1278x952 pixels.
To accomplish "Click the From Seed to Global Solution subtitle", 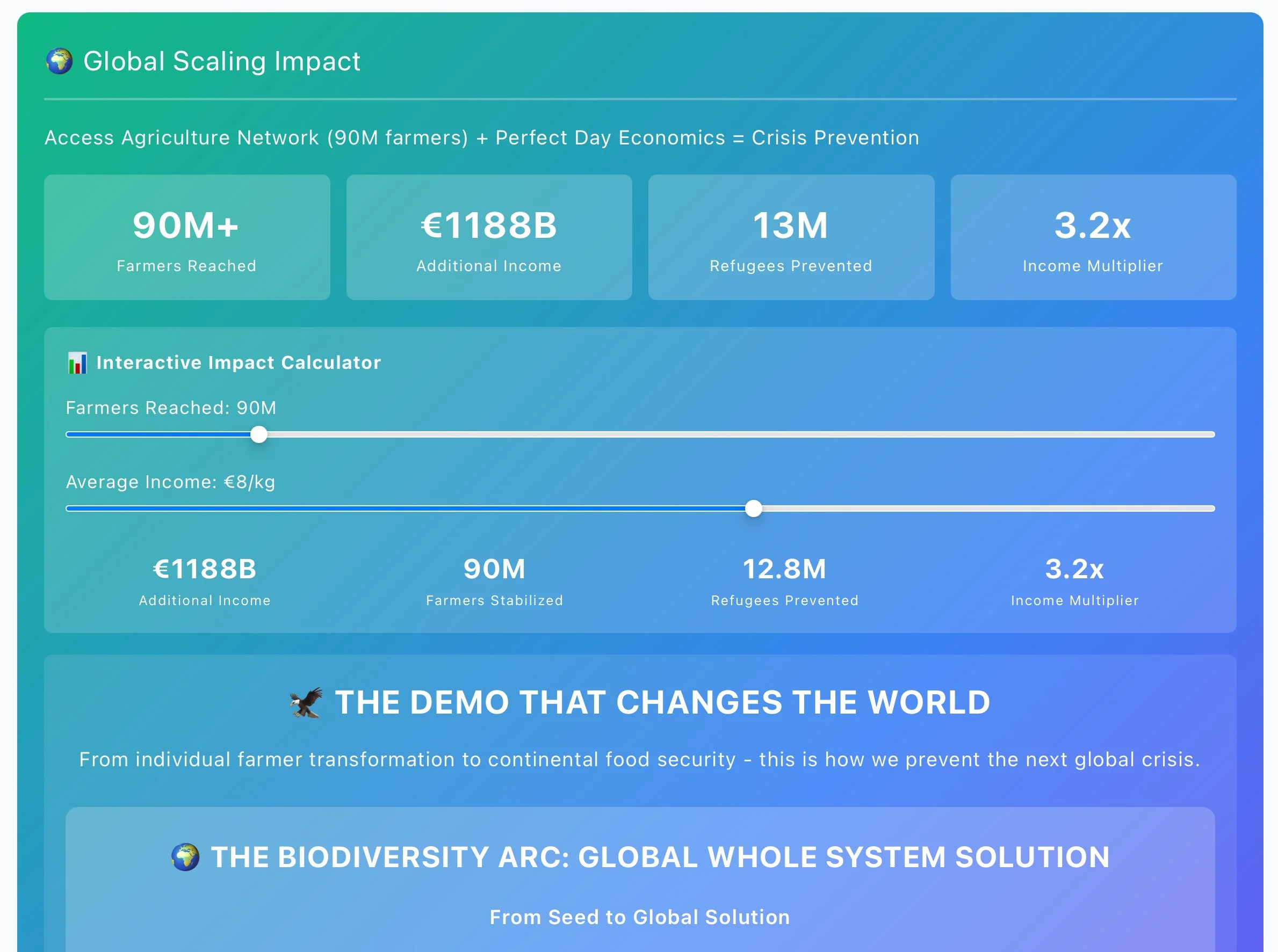I will click(640, 917).
